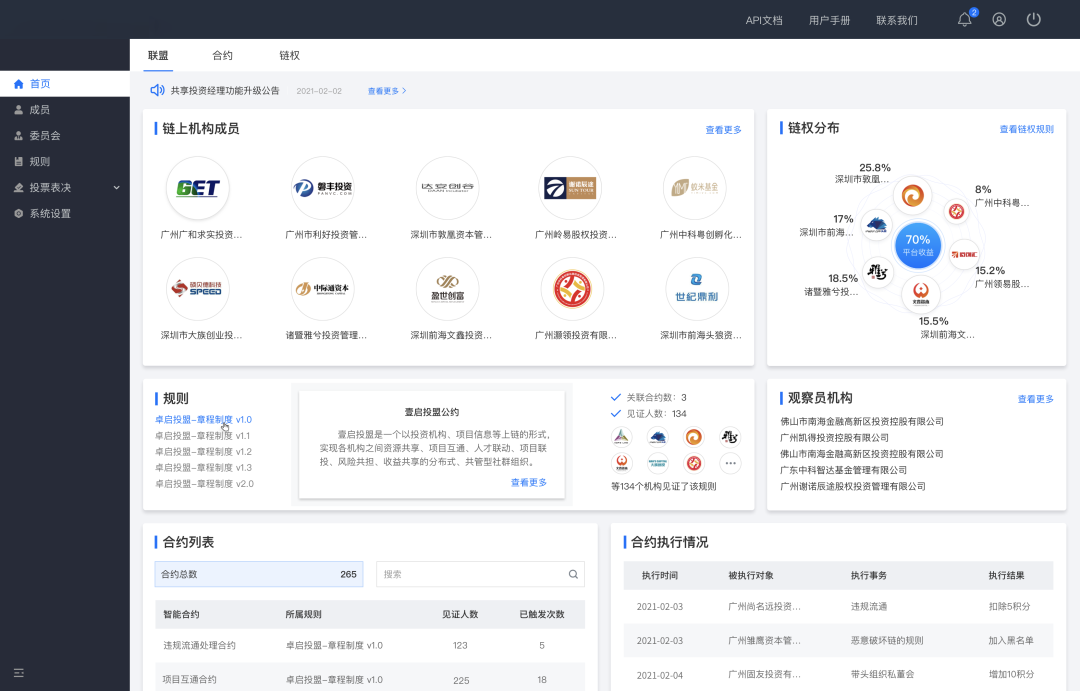This screenshot has height=691, width=1080.
Task: Click the power logout icon
Action: (x=1034, y=20)
